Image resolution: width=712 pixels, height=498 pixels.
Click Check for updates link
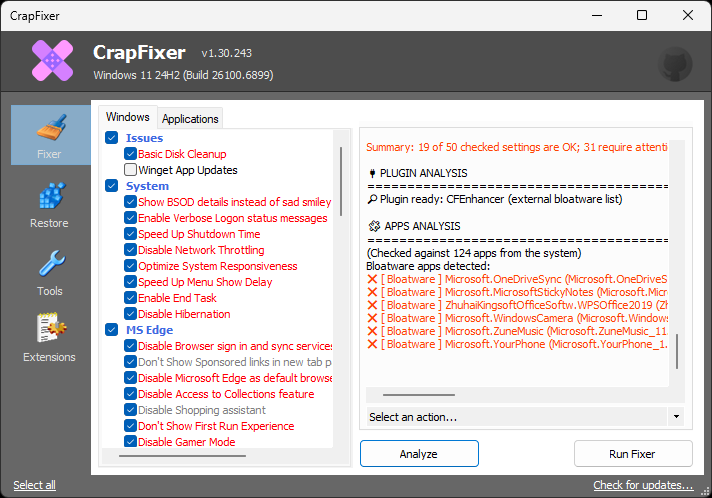coord(643,485)
